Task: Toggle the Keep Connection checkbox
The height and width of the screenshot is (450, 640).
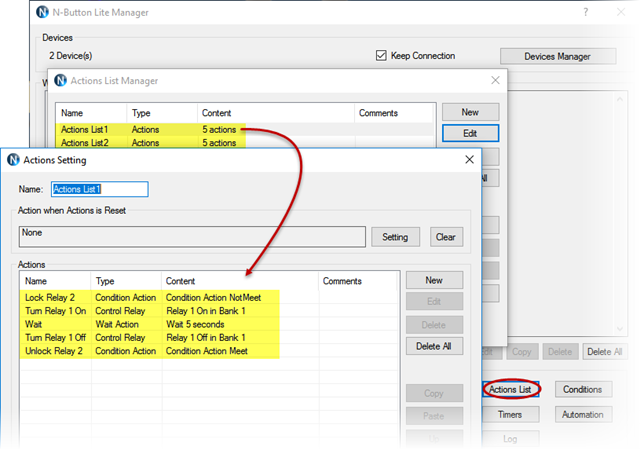Action: 381,56
